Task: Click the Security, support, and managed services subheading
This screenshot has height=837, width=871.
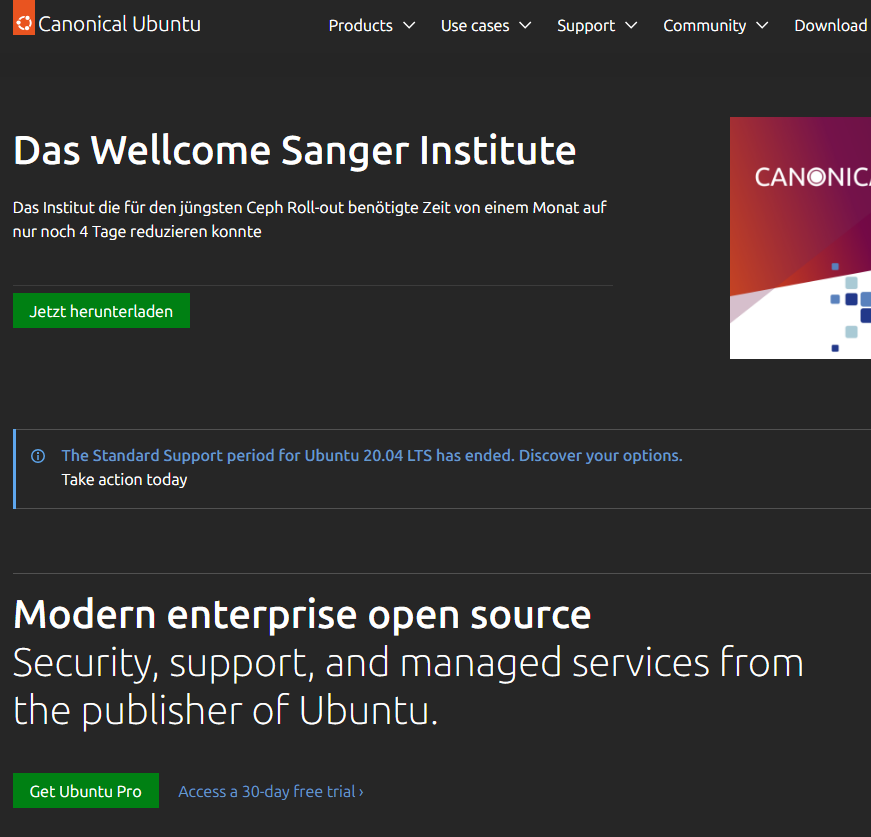Action: click(408, 686)
